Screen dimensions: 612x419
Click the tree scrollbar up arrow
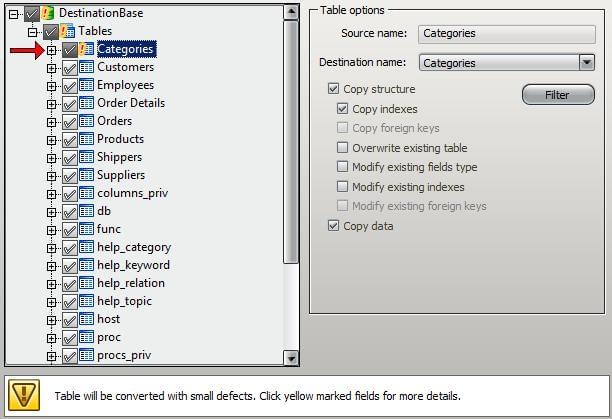[291, 12]
